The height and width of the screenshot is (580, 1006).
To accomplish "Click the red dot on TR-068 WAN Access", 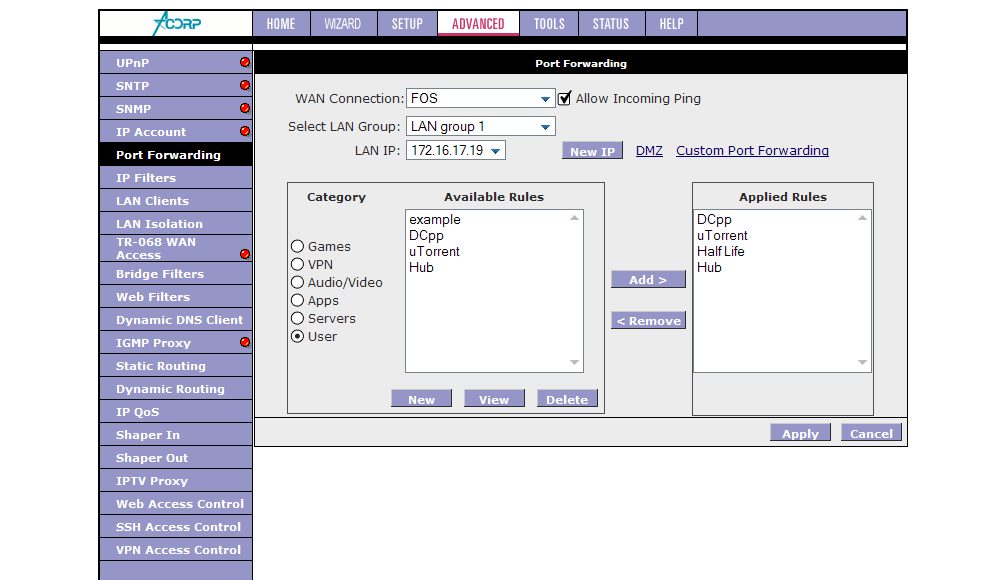I will (244, 254).
